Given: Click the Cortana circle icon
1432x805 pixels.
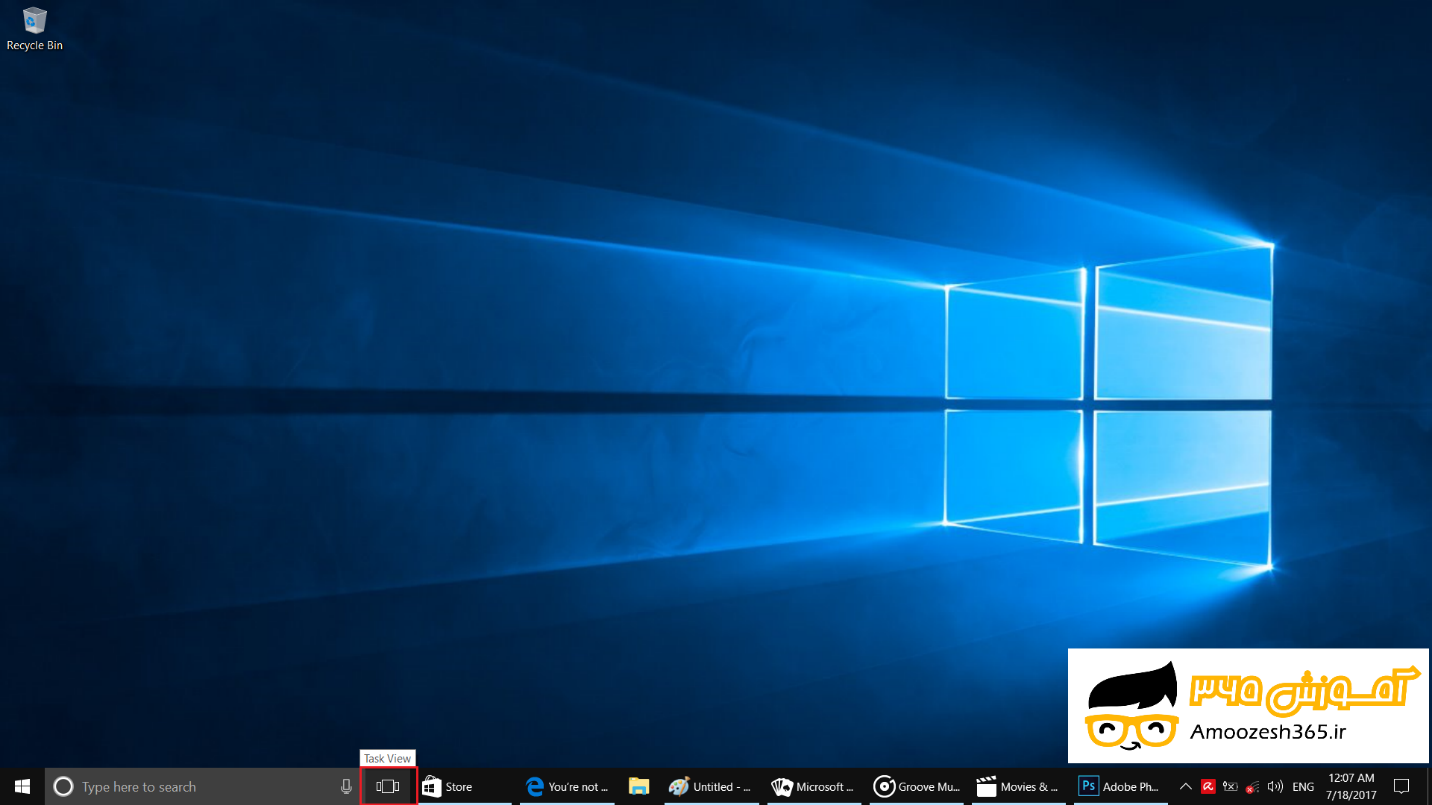Looking at the screenshot, I should pos(63,787).
